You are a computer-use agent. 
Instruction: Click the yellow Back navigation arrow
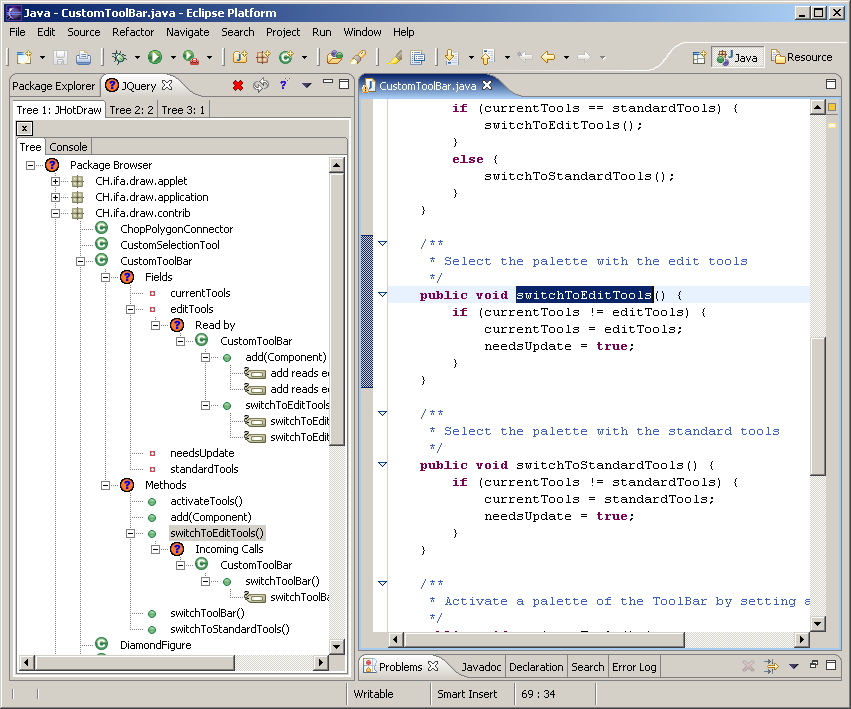point(548,57)
